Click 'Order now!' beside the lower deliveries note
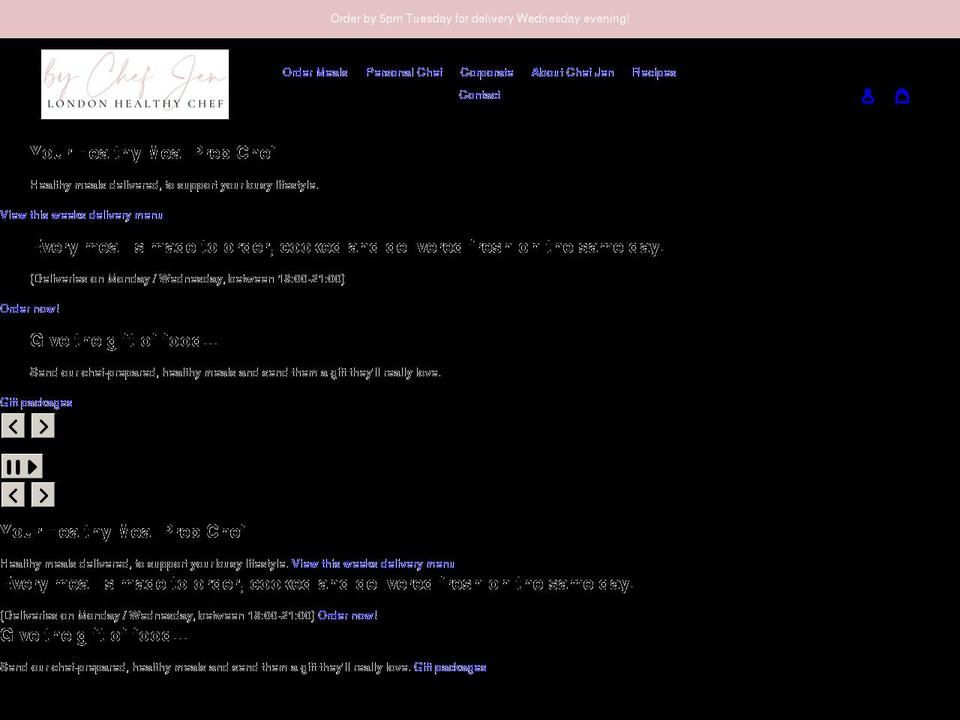The width and height of the screenshot is (960, 720). click(348, 615)
